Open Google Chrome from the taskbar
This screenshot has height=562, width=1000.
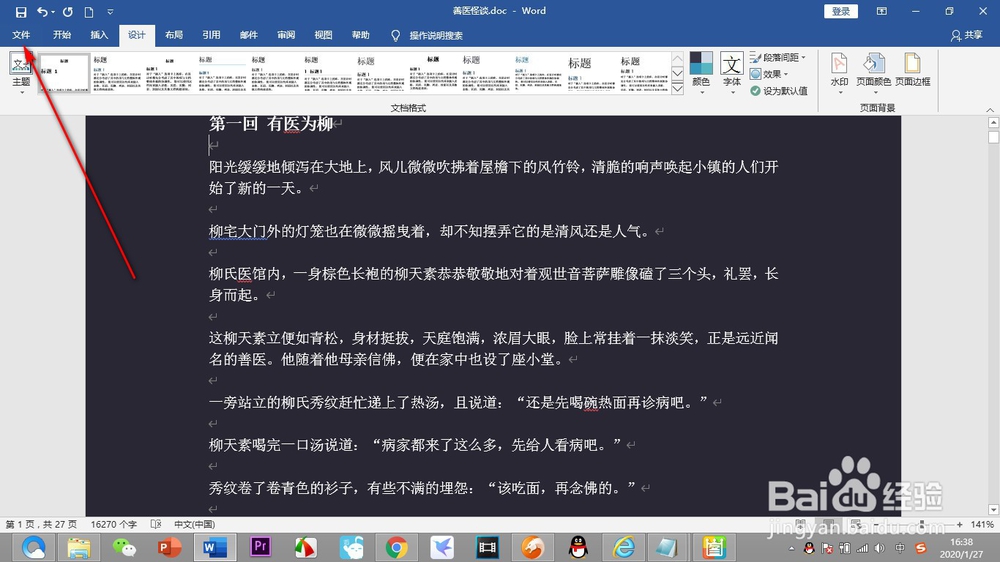click(396, 547)
